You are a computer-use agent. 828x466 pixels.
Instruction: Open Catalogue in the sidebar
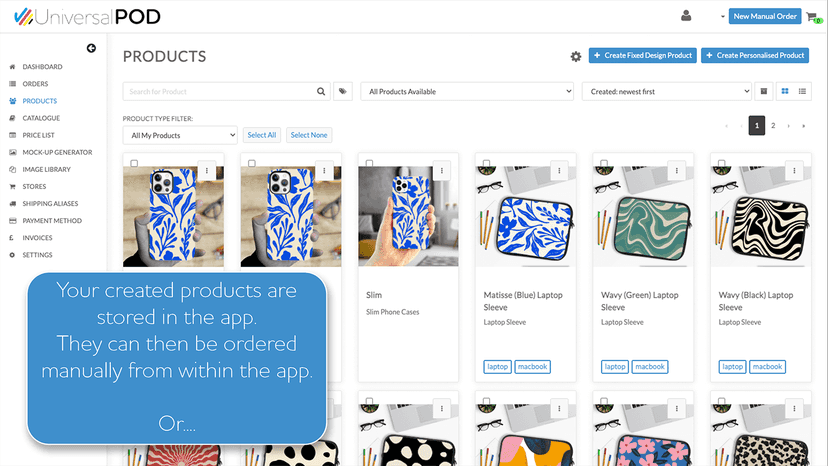[x=41, y=118]
